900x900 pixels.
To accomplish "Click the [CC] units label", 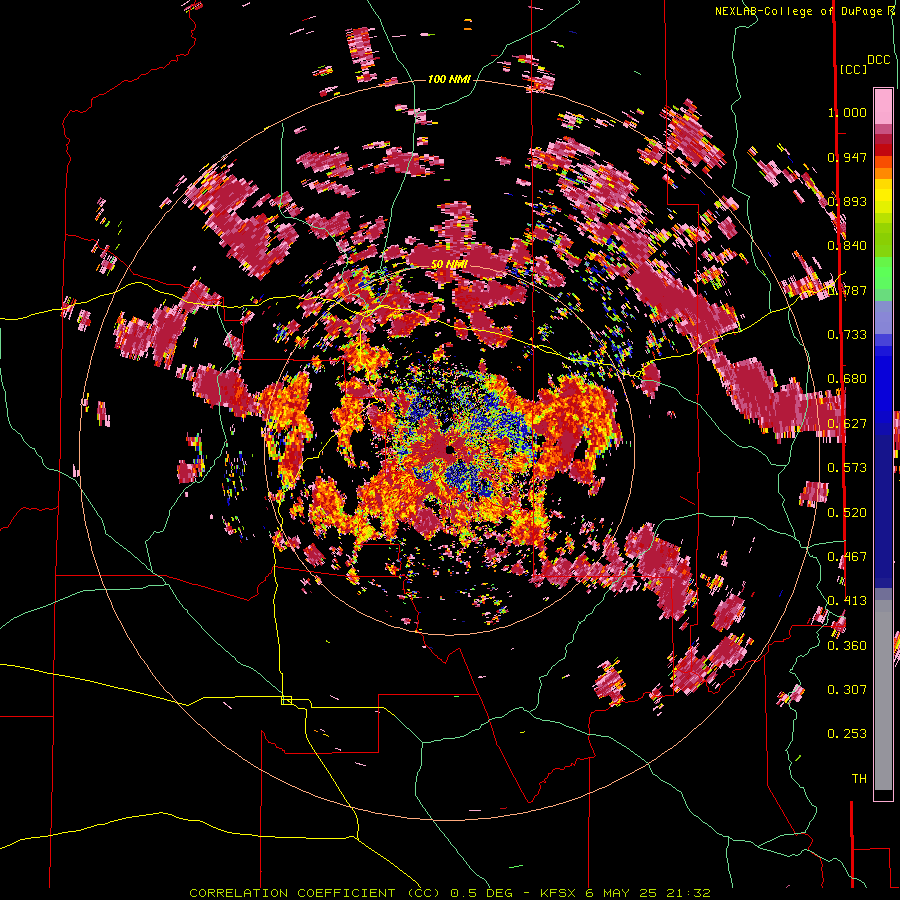I will pyautogui.click(x=853, y=69).
